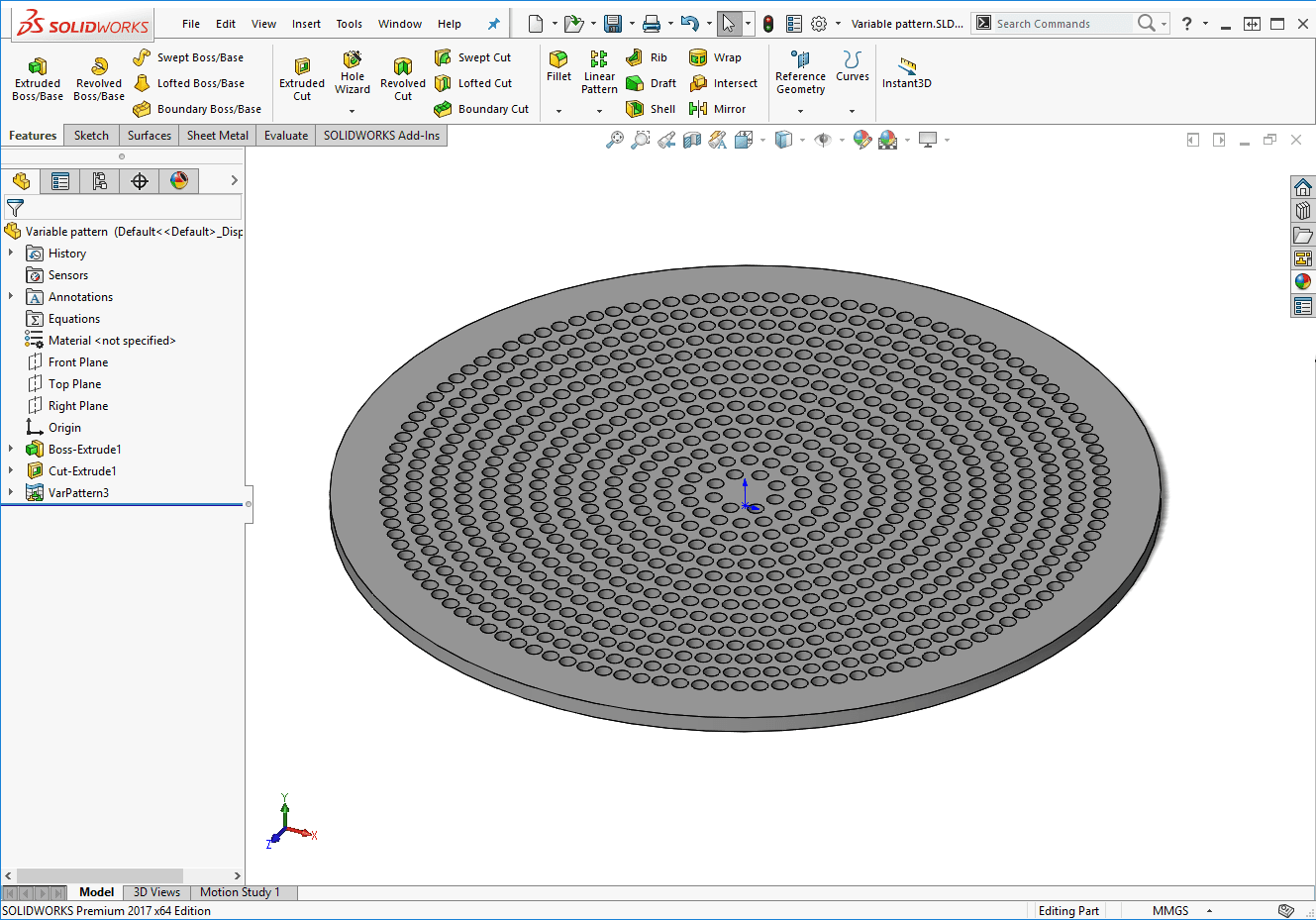This screenshot has width=1316, height=920.
Task: Click the Zoom to Fit icon
Action: (615, 140)
